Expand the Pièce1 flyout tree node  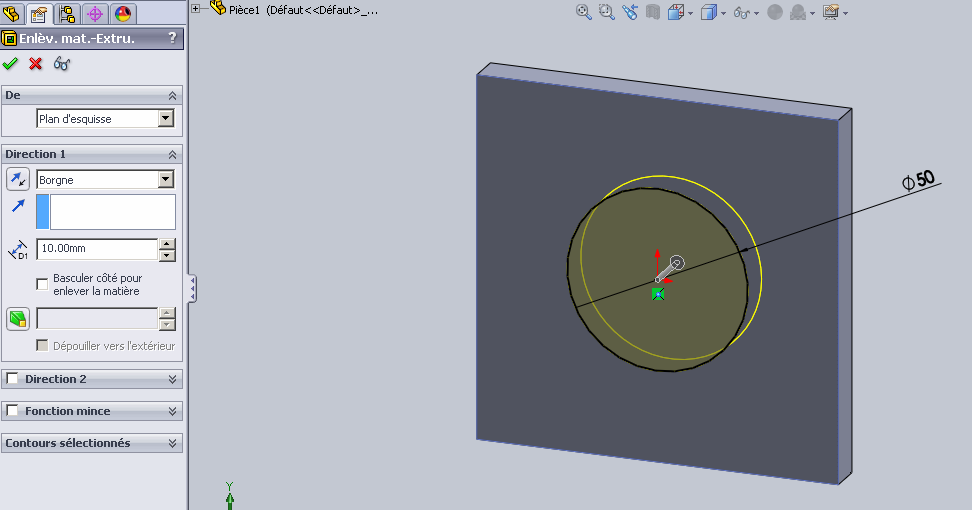click(196, 9)
